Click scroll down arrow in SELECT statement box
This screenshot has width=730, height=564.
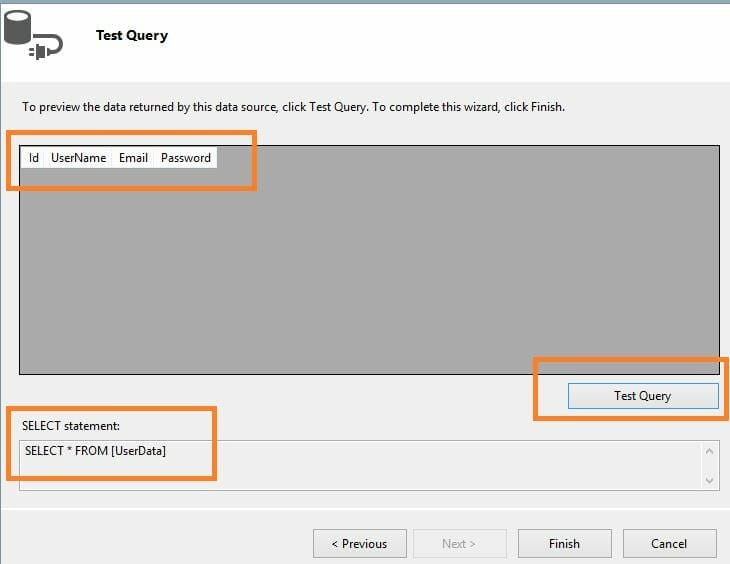coord(709,480)
